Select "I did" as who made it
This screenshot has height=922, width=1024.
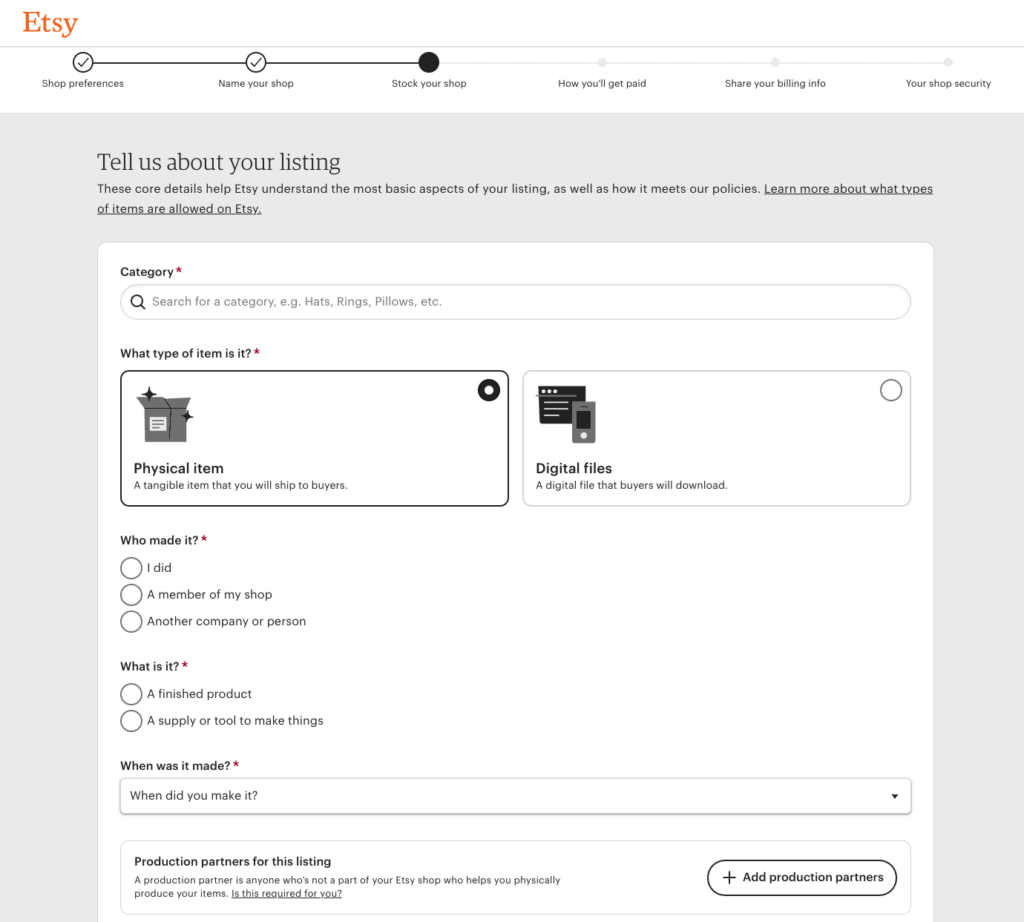coord(131,568)
